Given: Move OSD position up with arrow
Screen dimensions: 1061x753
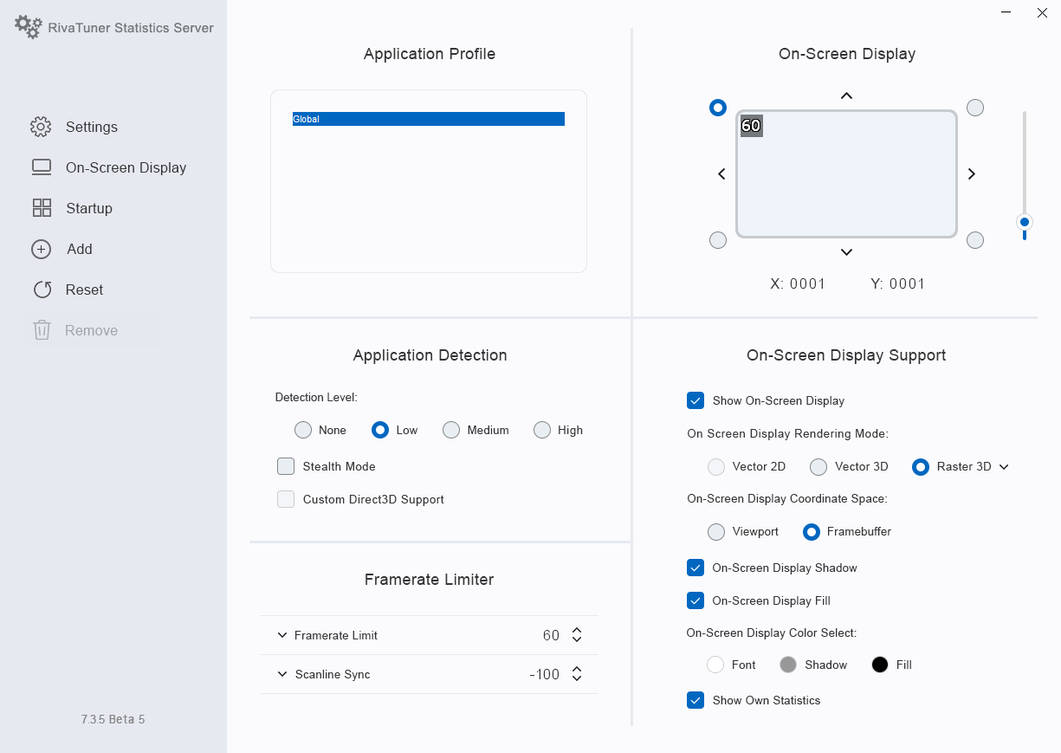Looking at the screenshot, I should pyautogui.click(x=846, y=95).
